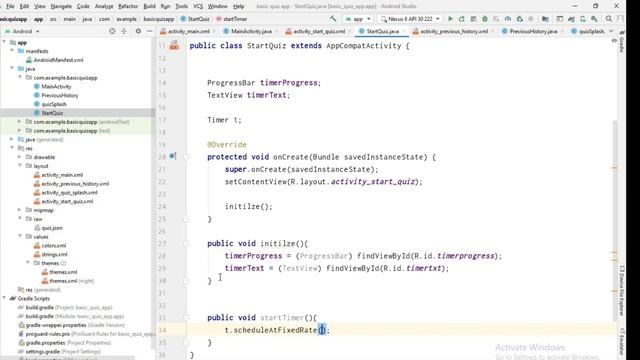Click Collapse All icon in Project panel
640x360 pixels.
pos(124,31)
